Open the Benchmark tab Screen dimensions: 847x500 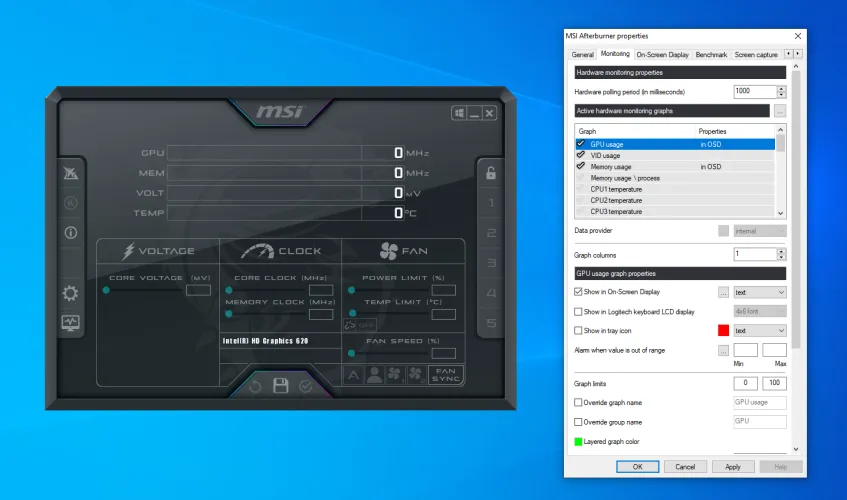click(x=711, y=54)
